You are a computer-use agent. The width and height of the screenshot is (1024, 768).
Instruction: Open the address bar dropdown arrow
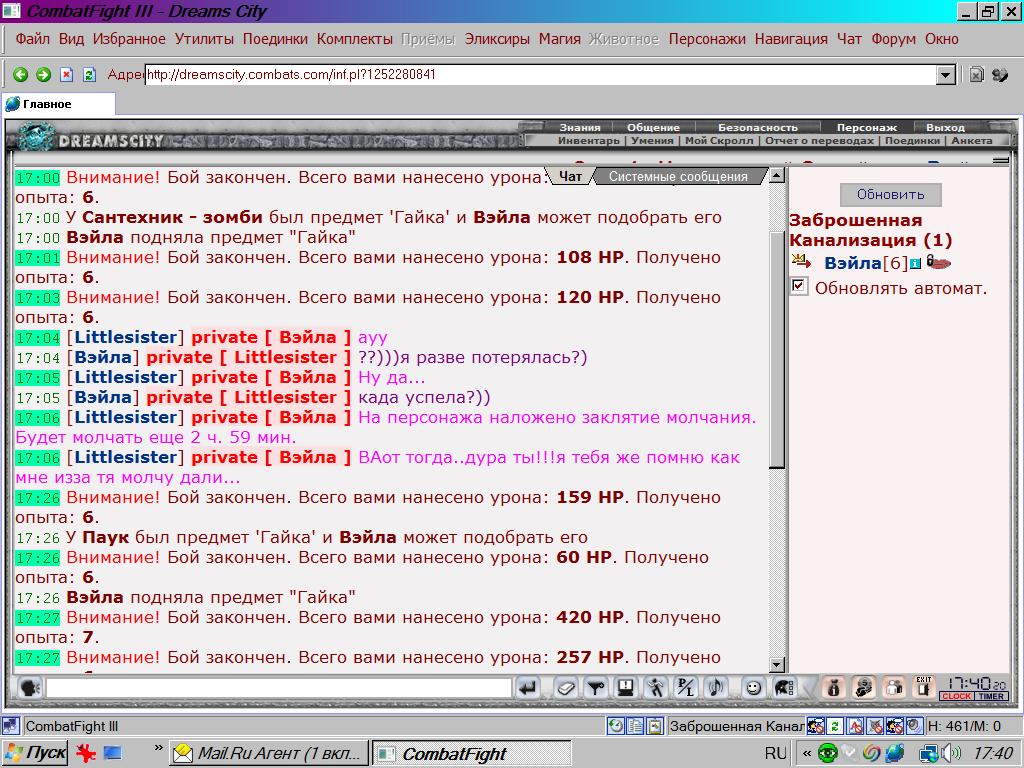945,75
